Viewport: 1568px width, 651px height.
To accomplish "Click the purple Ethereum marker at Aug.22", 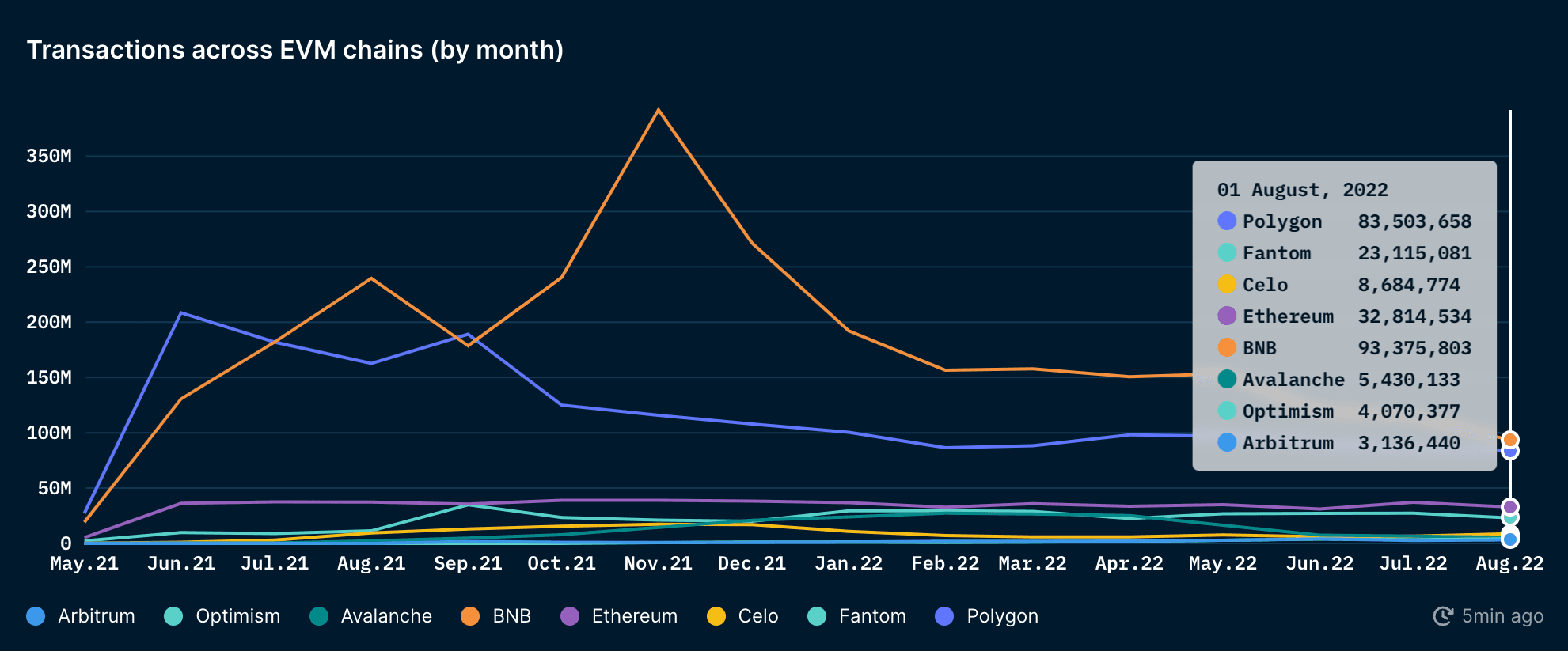I will click(1509, 507).
